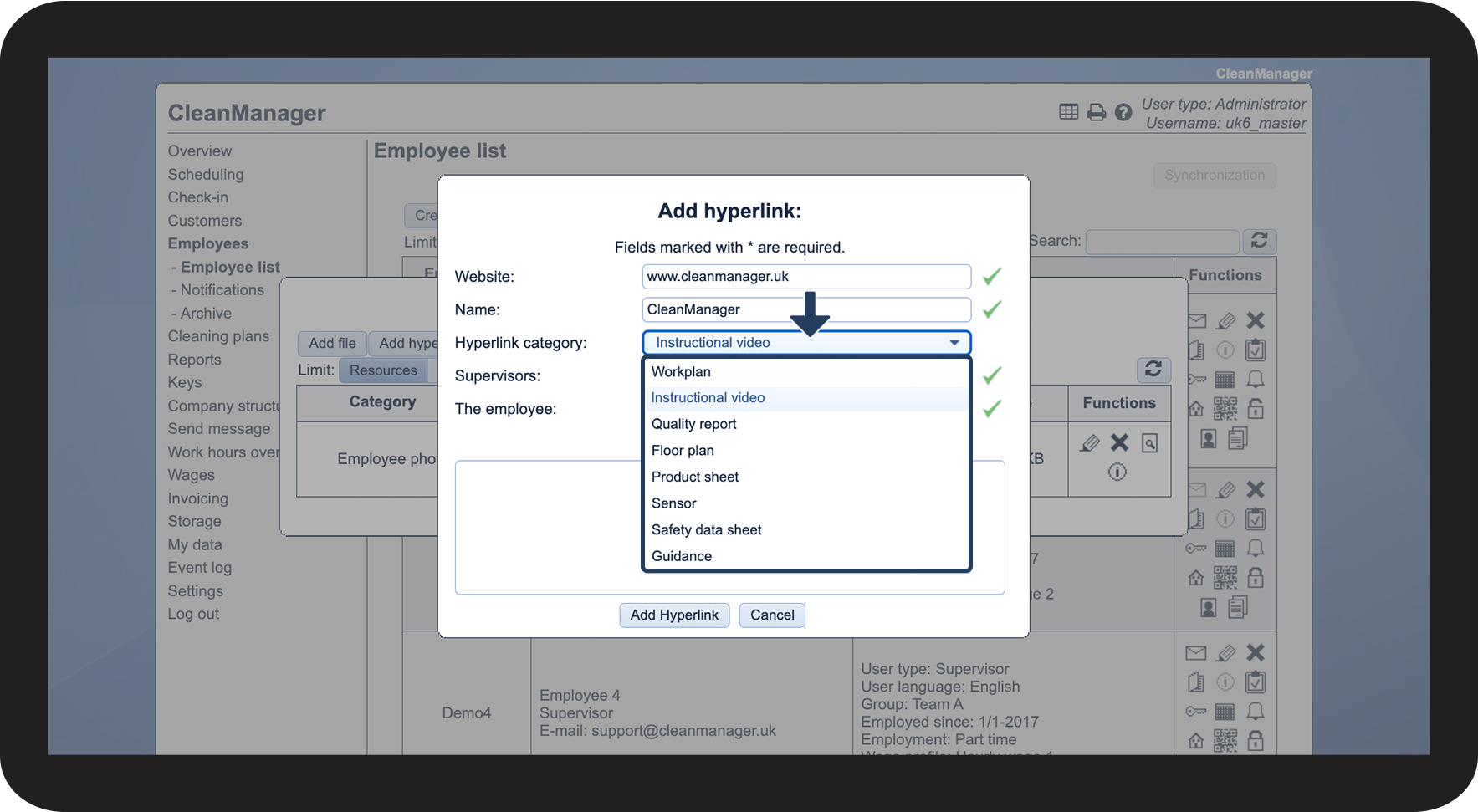Viewport: 1478px width, 812px height.
Task: Click delete X icon in Employee photo row
Action: coord(1120,442)
